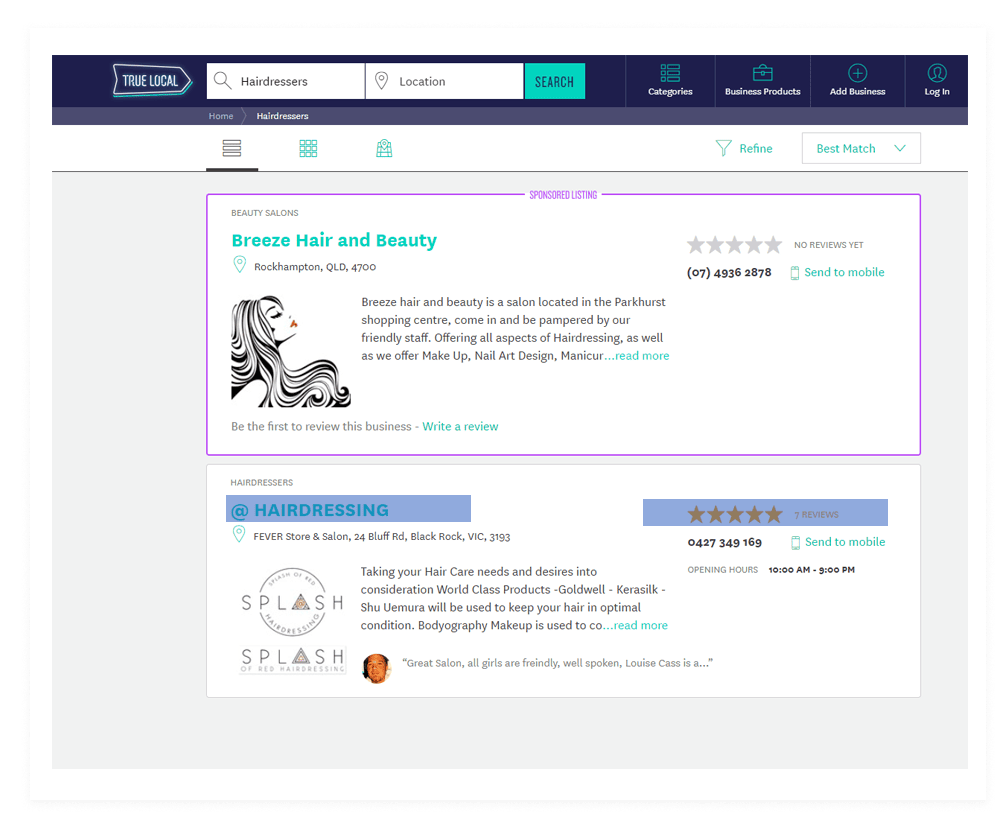
Task: Click the Hairdressers search field
Action: click(x=286, y=81)
